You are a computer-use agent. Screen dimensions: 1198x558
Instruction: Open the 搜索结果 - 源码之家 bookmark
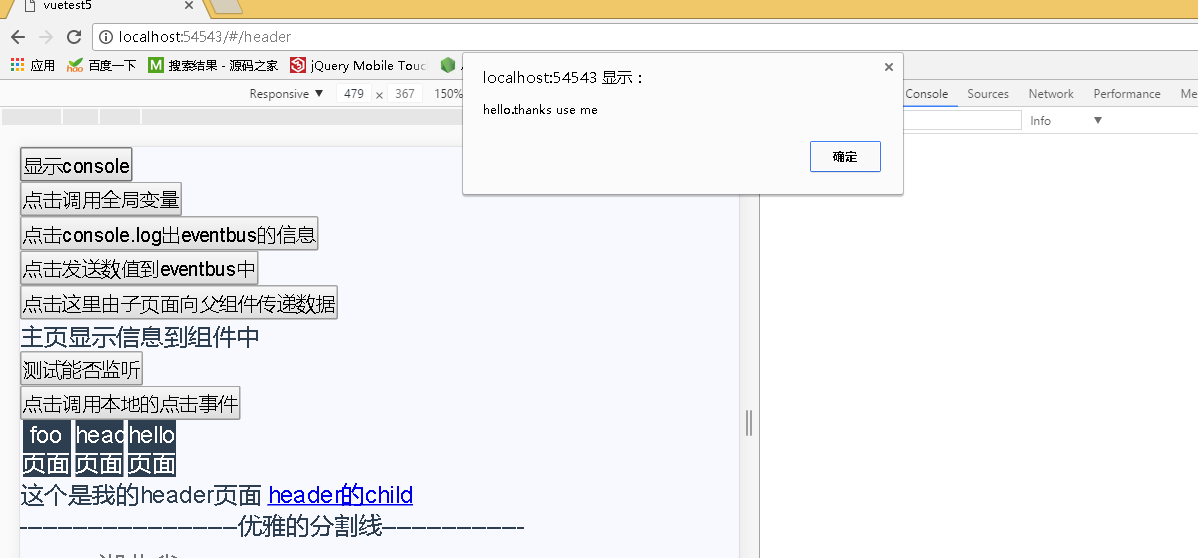(213, 66)
